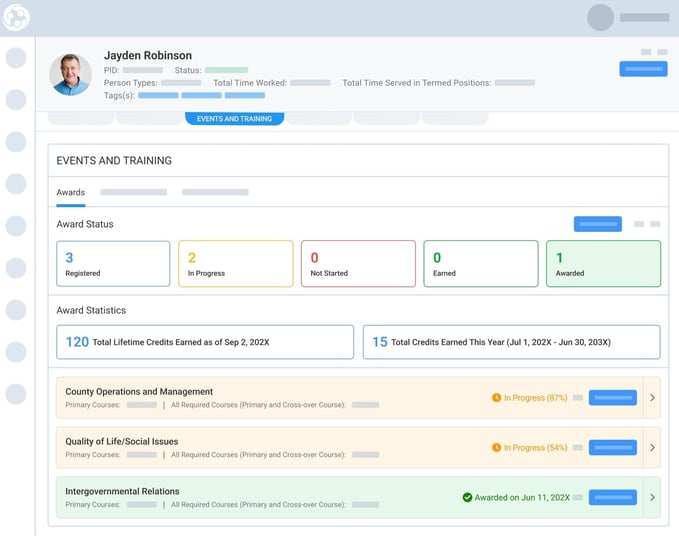Click the blue button in the profile header
The width and height of the screenshot is (679, 536).
[643, 69]
